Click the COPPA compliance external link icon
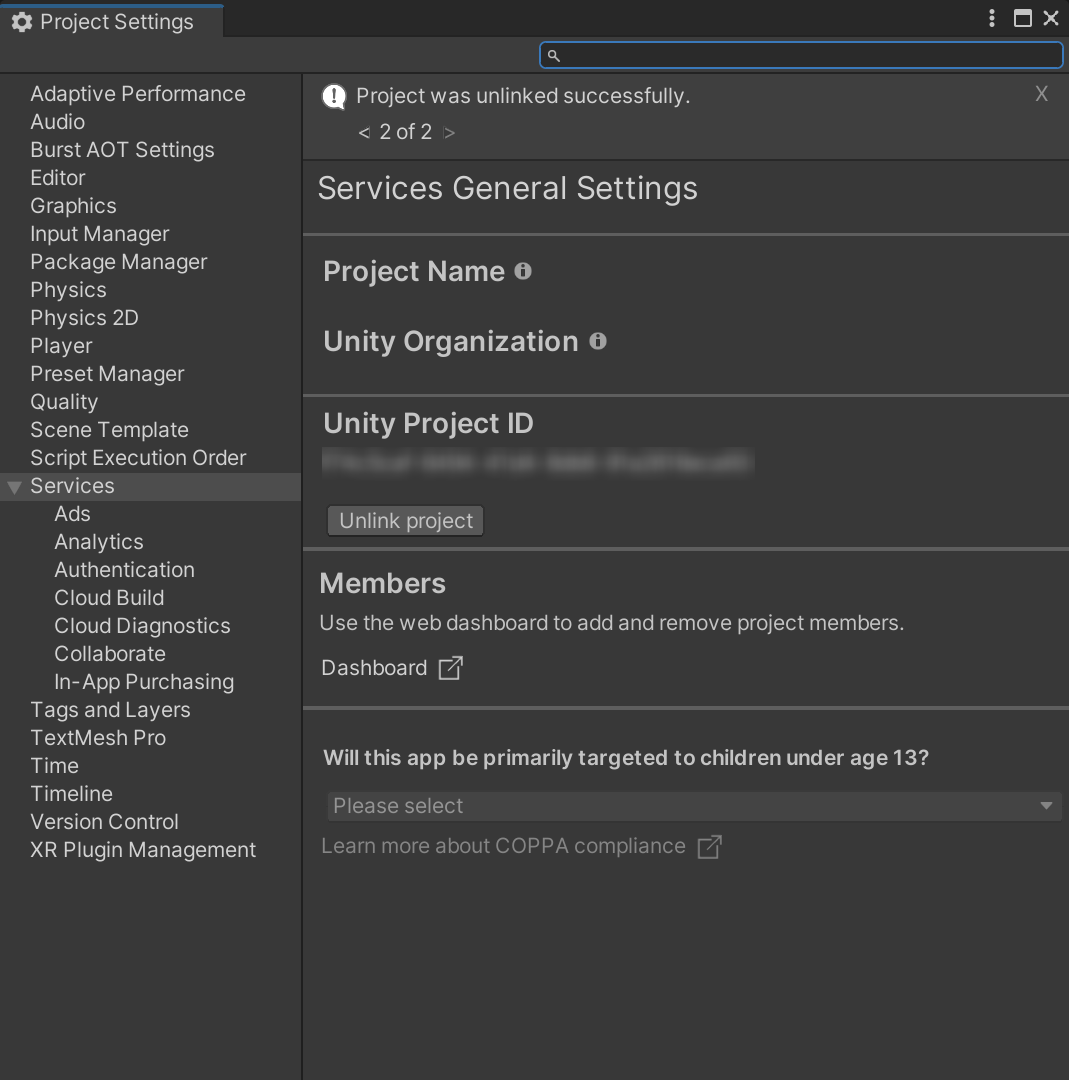 pyautogui.click(x=709, y=847)
